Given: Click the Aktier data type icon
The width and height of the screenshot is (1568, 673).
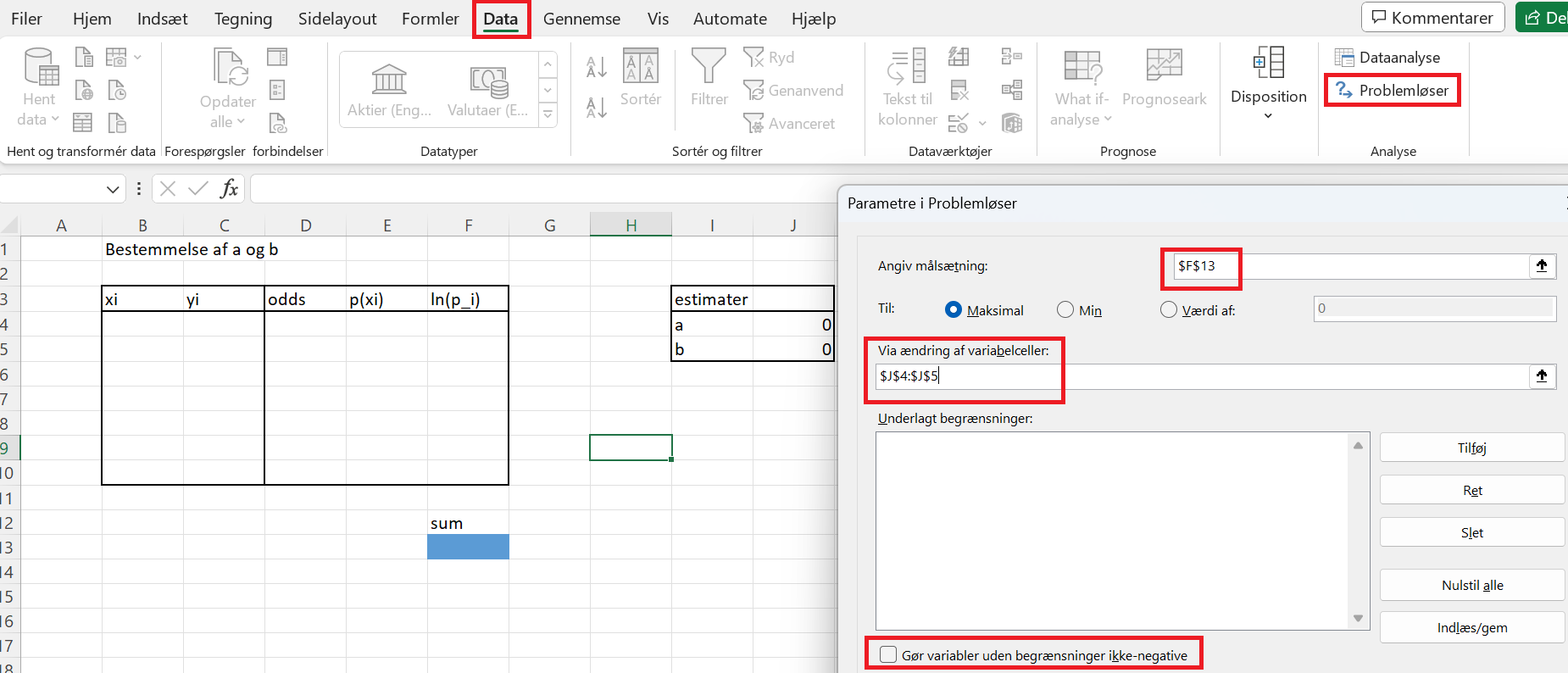Looking at the screenshot, I should [x=389, y=81].
